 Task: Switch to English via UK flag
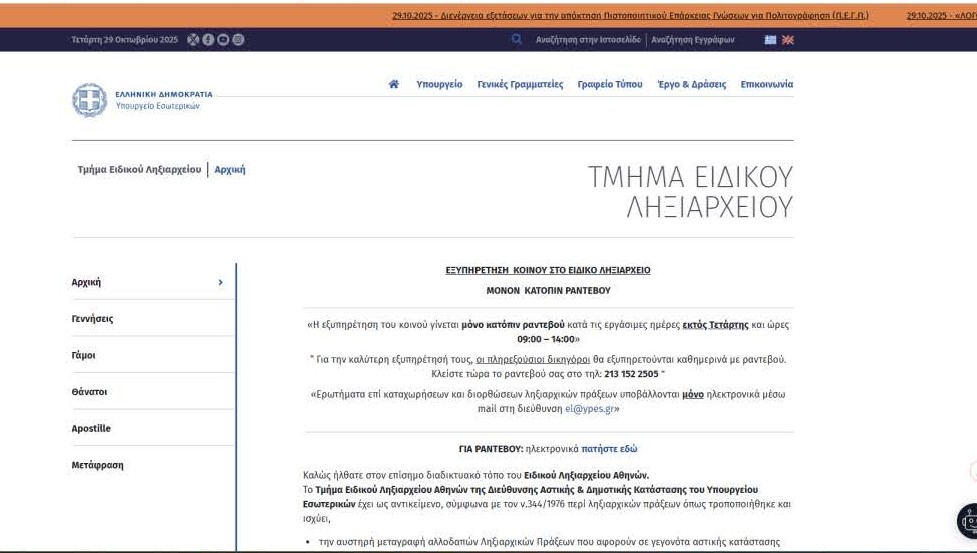click(787, 40)
